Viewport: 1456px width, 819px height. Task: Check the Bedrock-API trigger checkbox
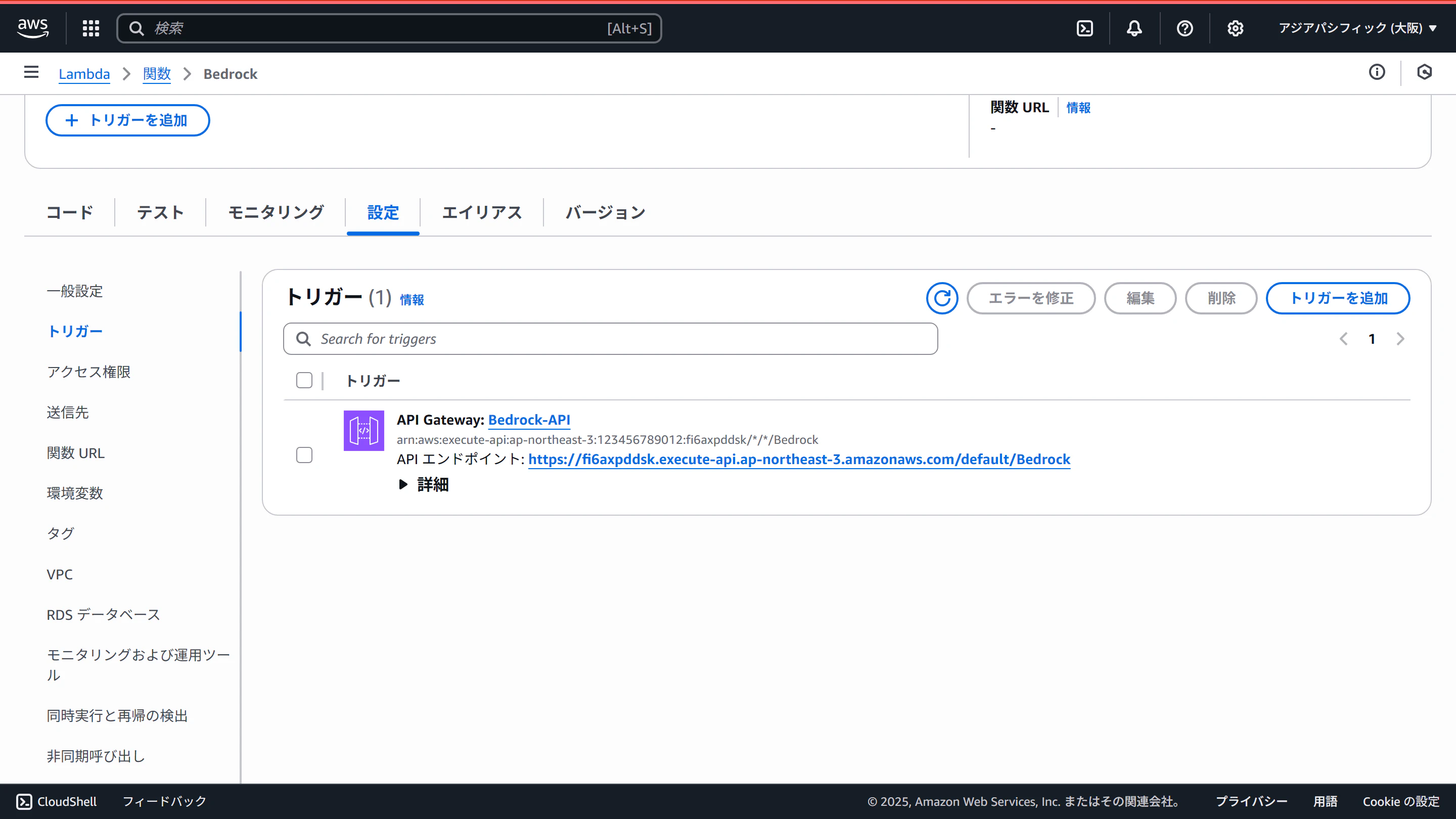coord(304,455)
